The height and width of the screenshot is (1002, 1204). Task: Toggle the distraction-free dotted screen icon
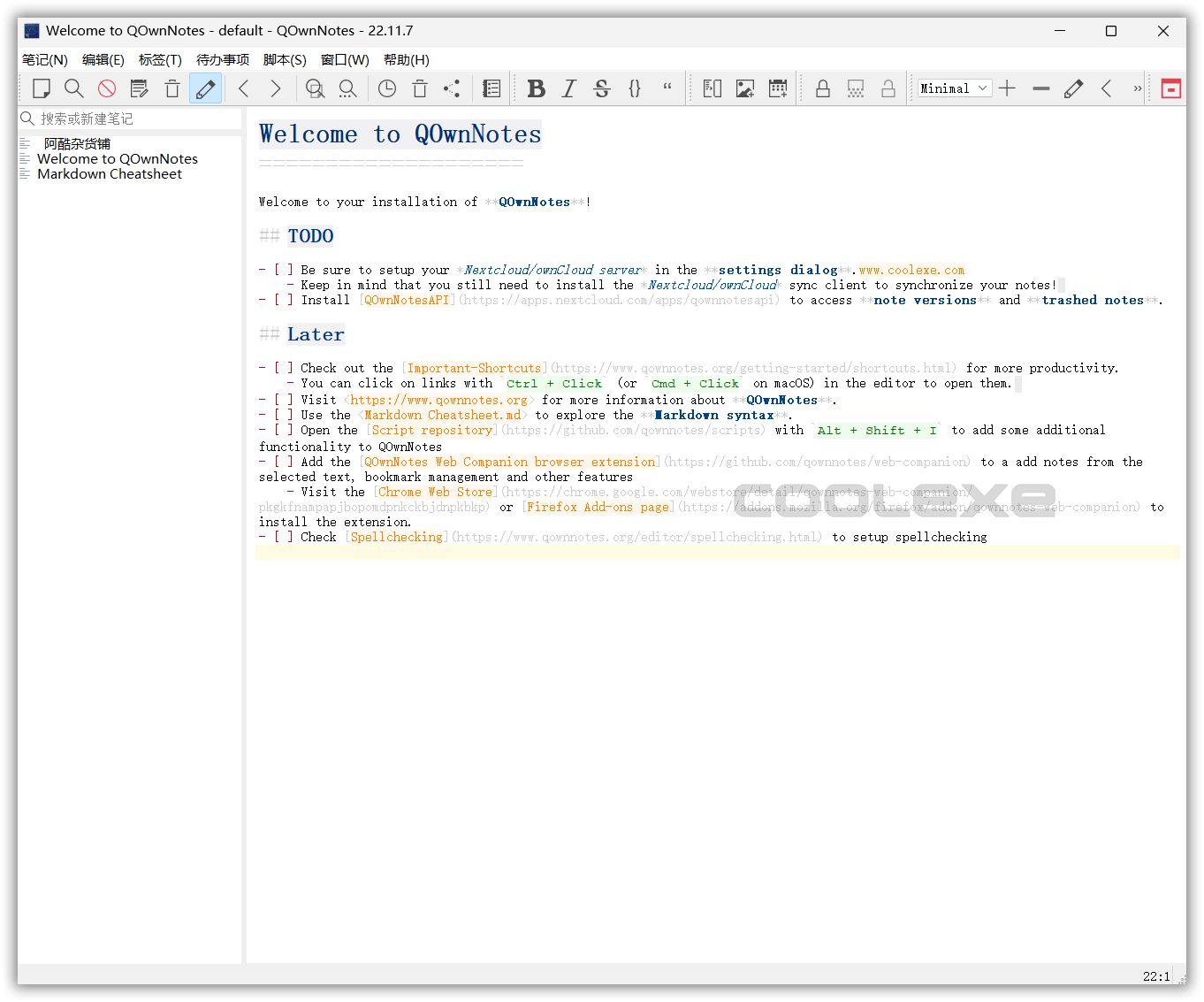[855, 88]
